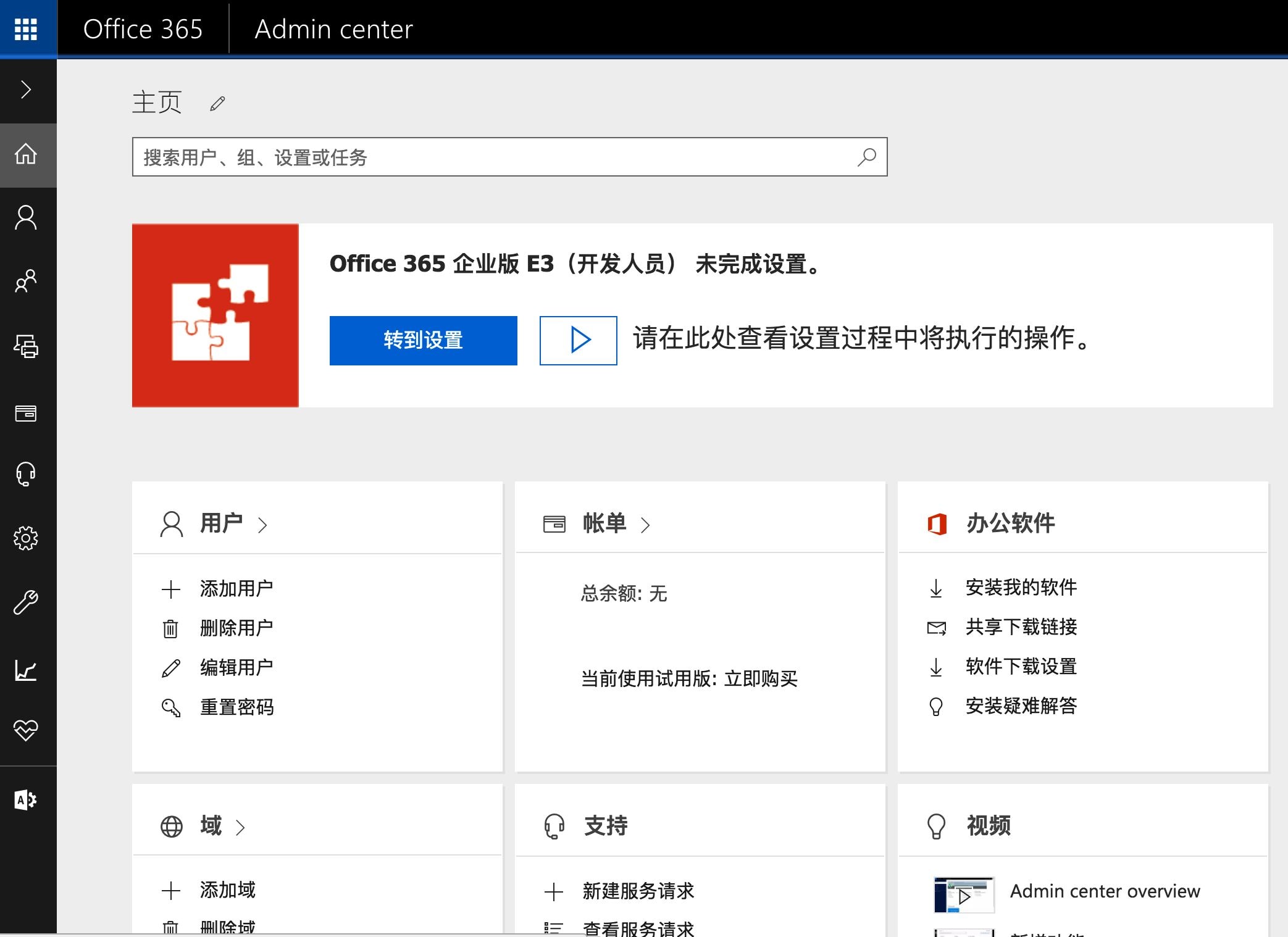Play the setup overview video button
The height and width of the screenshot is (937, 1288).
(579, 341)
